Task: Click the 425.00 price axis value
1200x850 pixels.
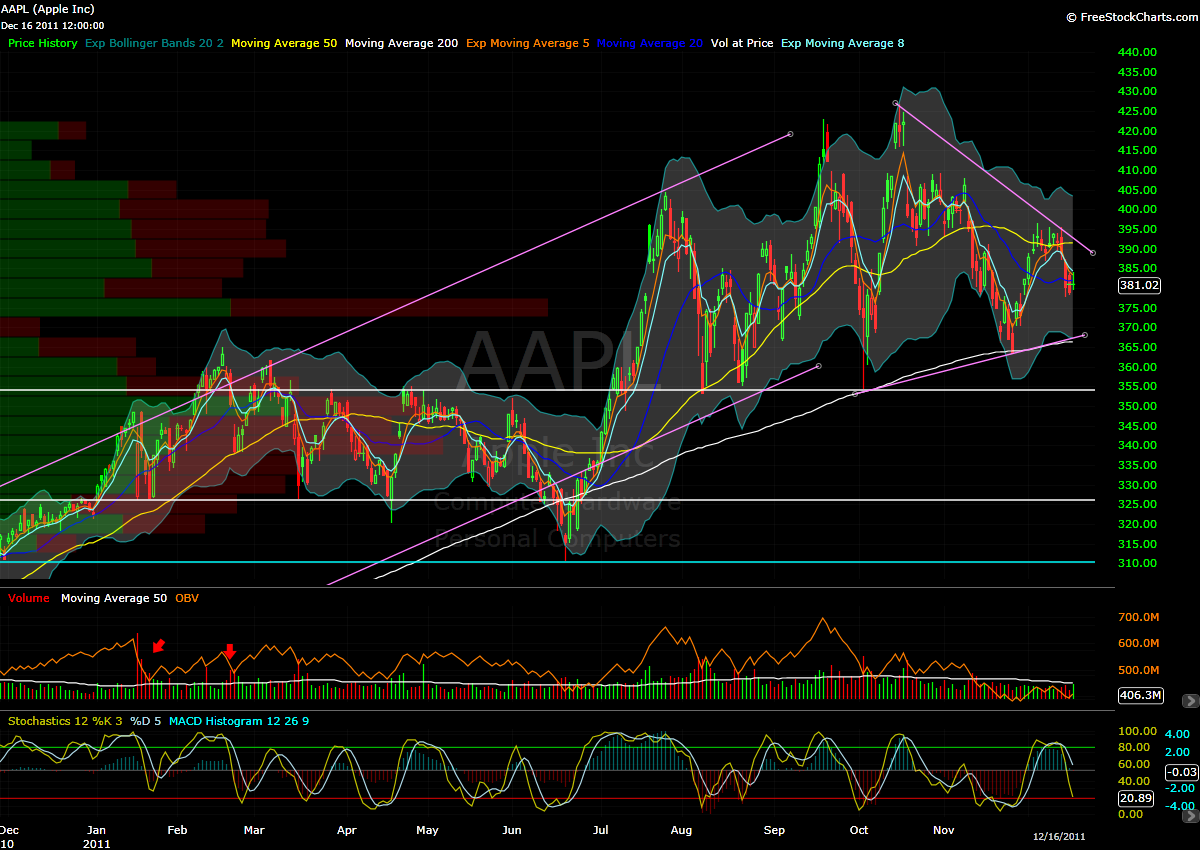Action: (x=1139, y=111)
